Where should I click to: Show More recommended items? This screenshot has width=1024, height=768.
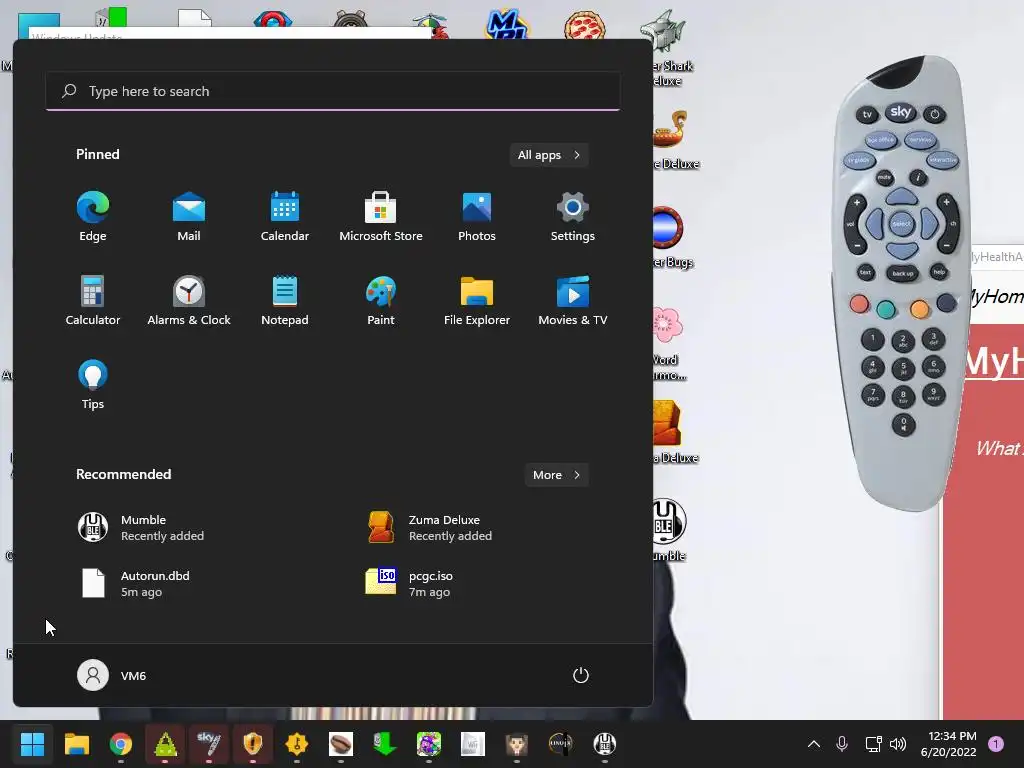[556, 475]
